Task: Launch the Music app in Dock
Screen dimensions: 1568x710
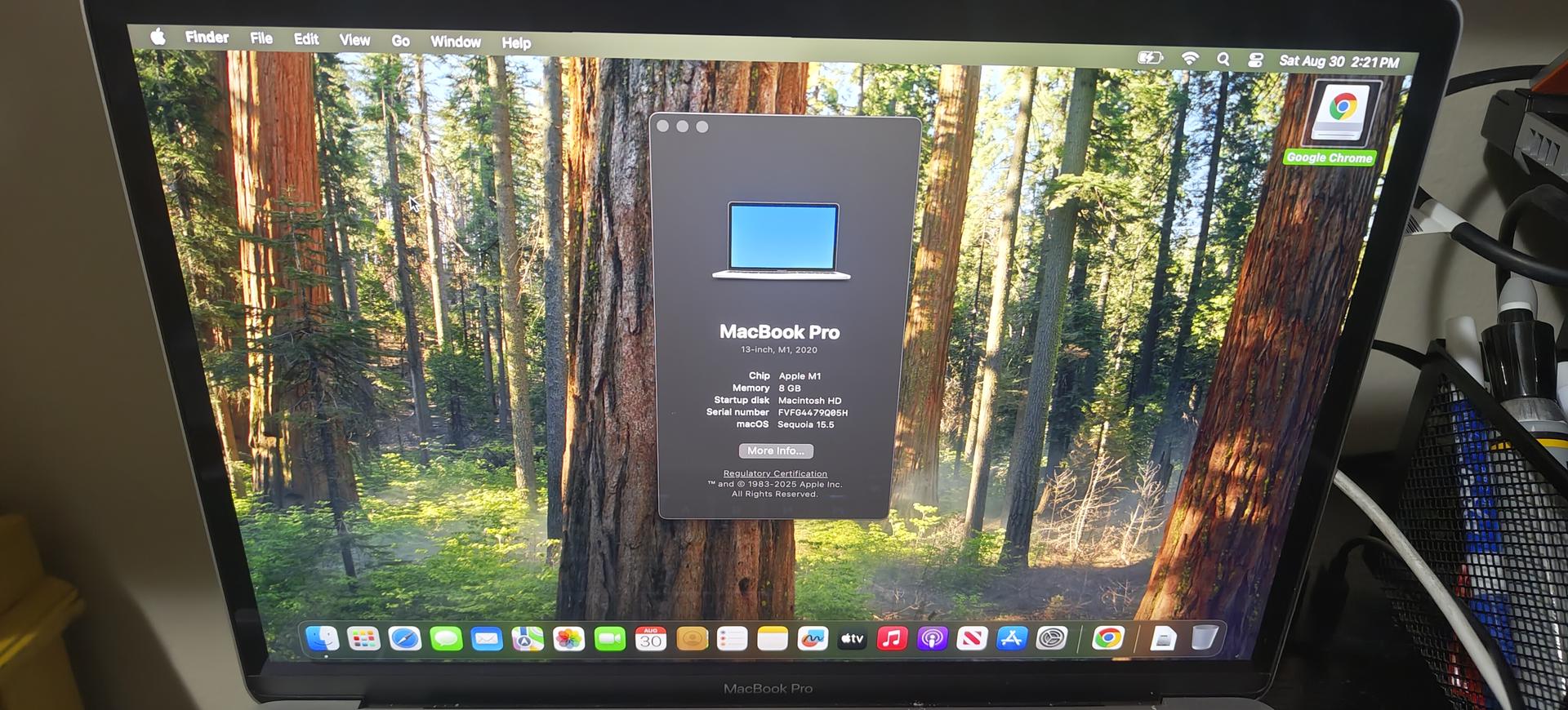Action: [892, 638]
